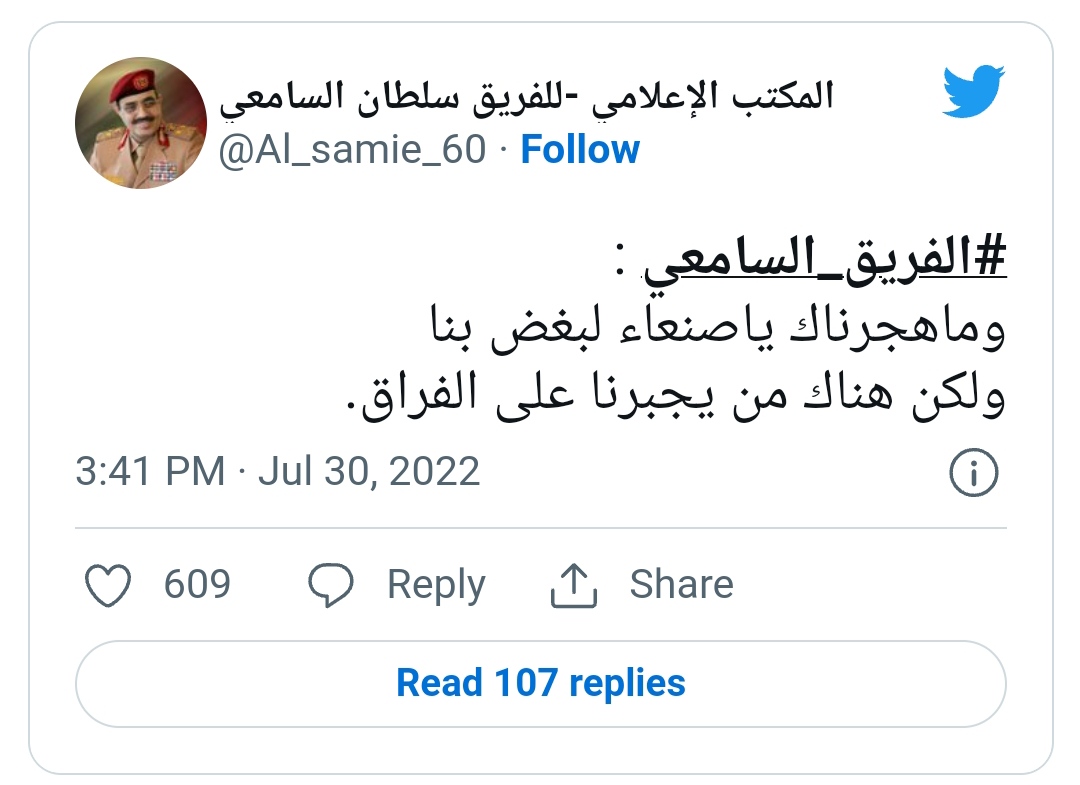Open the profile avatar of the officer
This screenshot has width=1080, height=785.
point(141,123)
